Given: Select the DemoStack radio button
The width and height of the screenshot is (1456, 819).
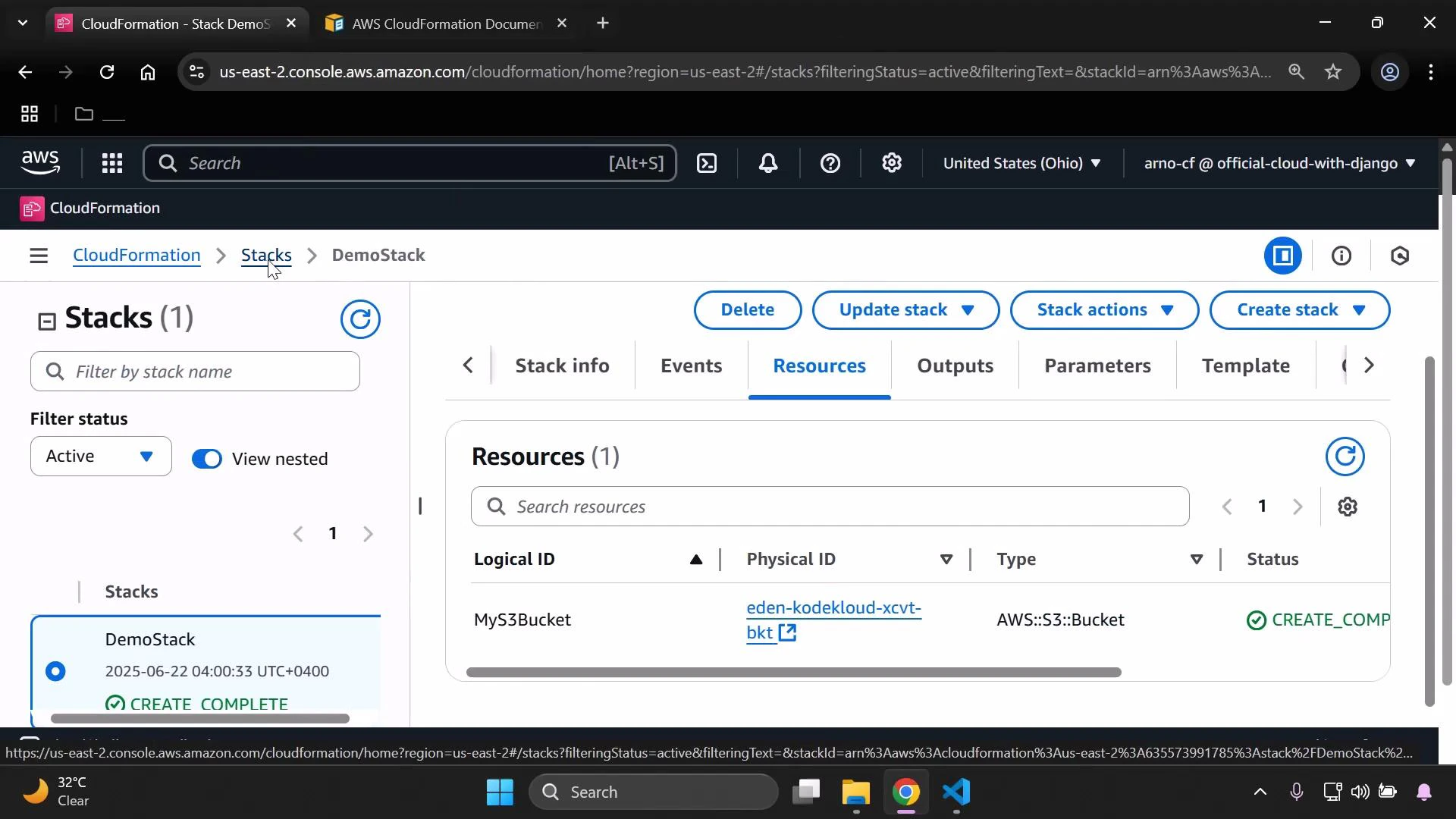Looking at the screenshot, I should coord(56,670).
